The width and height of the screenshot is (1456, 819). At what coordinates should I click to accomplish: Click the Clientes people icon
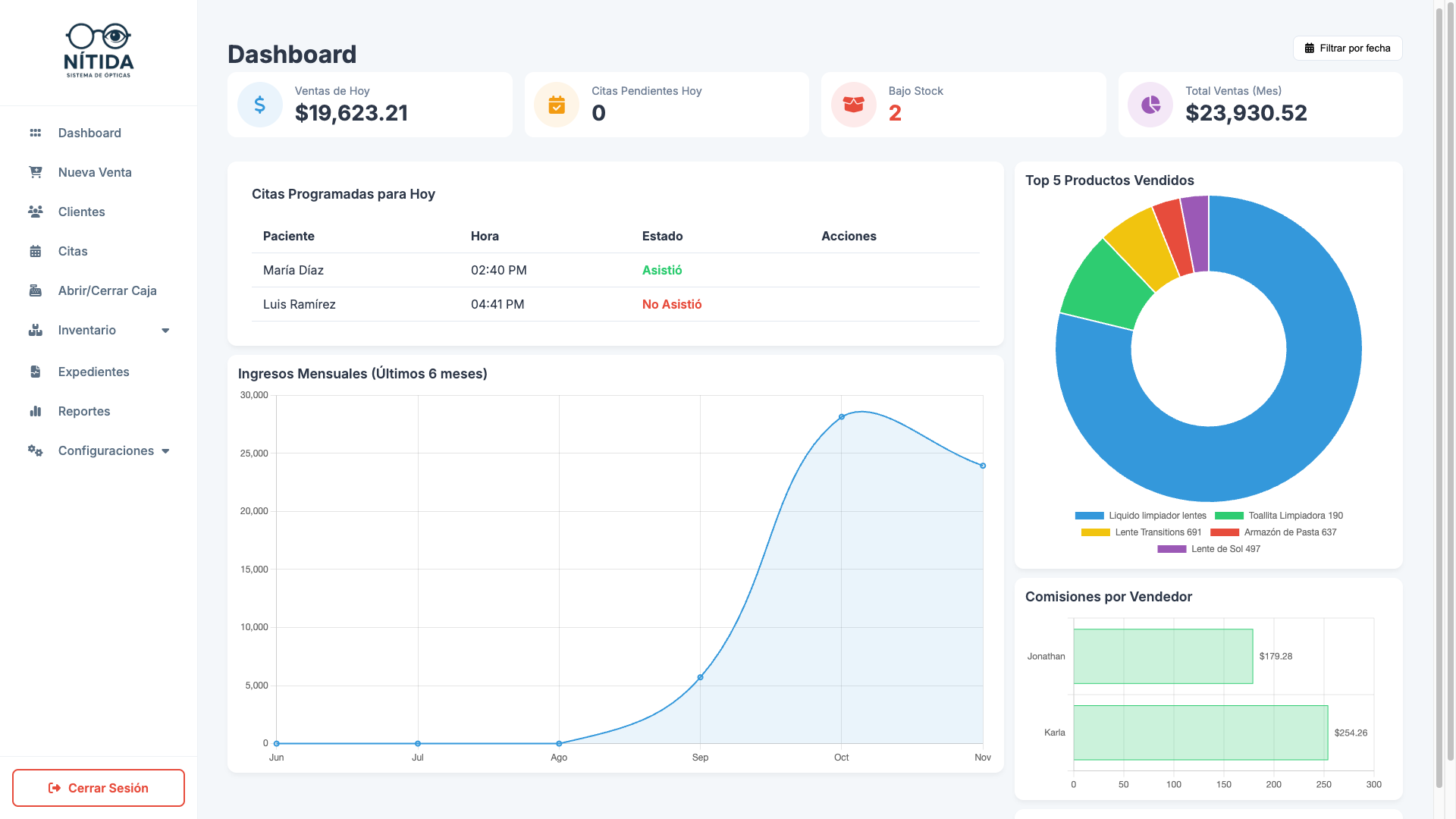click(x=35, y=212)
